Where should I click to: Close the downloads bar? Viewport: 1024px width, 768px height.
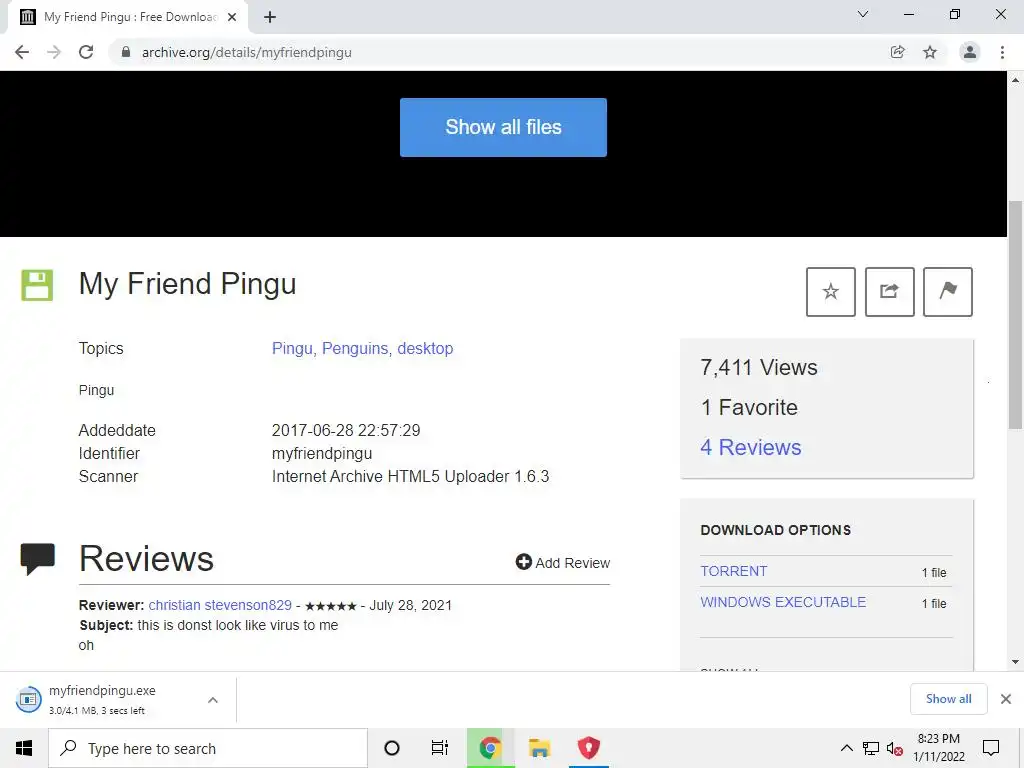pos(1006,699)
